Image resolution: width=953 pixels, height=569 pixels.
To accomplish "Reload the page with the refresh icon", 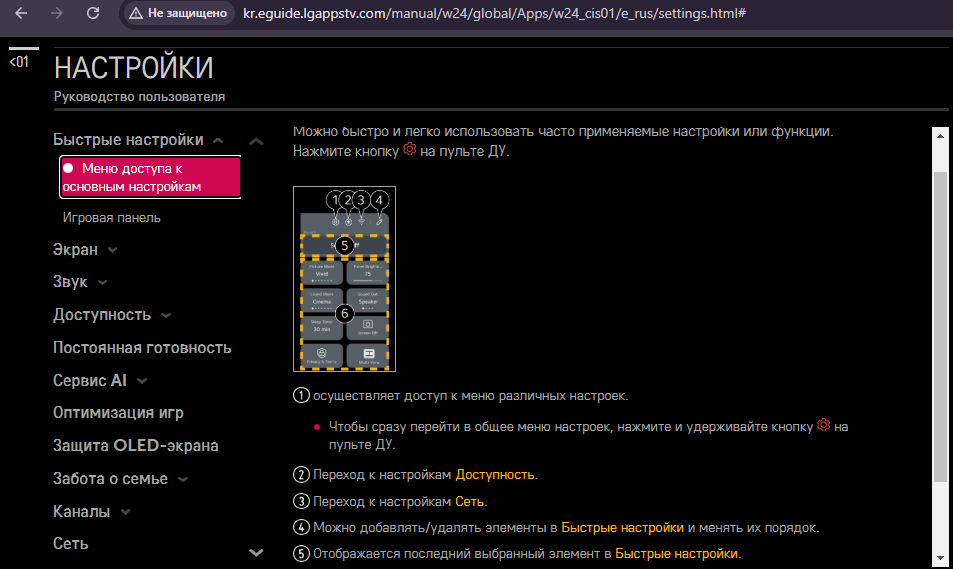I will tap(92, 14).
